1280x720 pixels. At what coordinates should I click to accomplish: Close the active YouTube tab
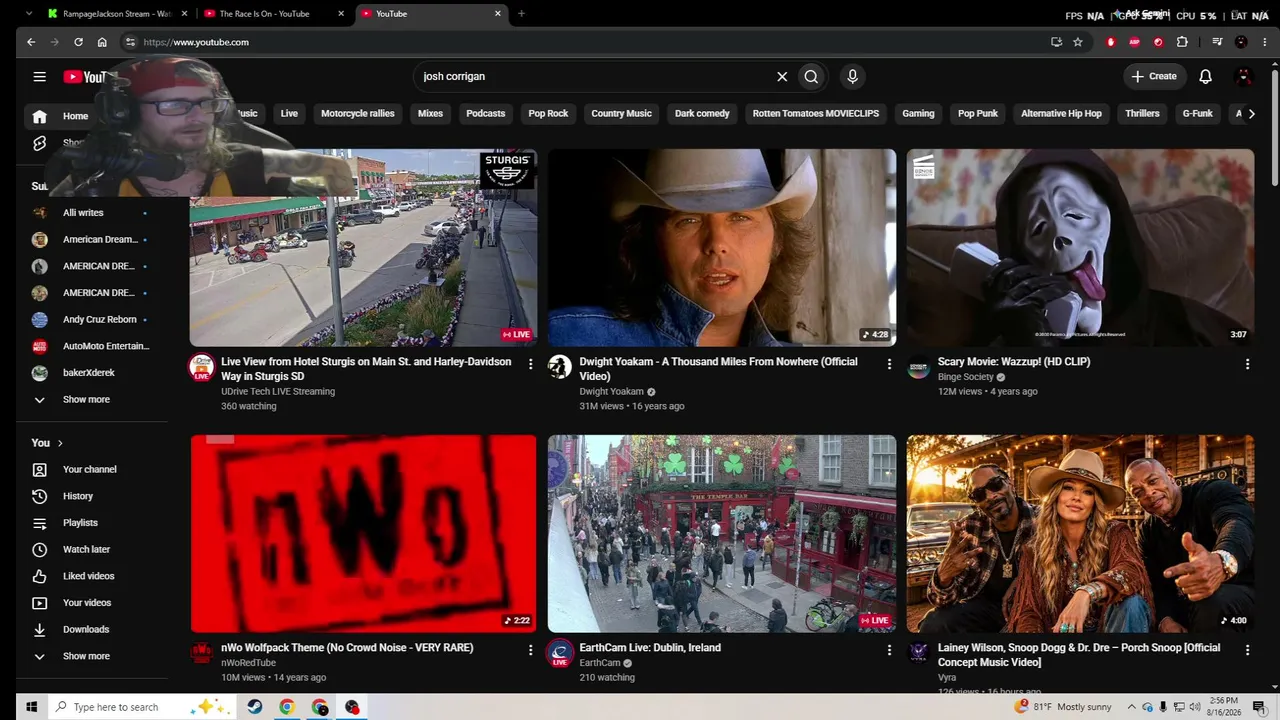coord(498,14)
